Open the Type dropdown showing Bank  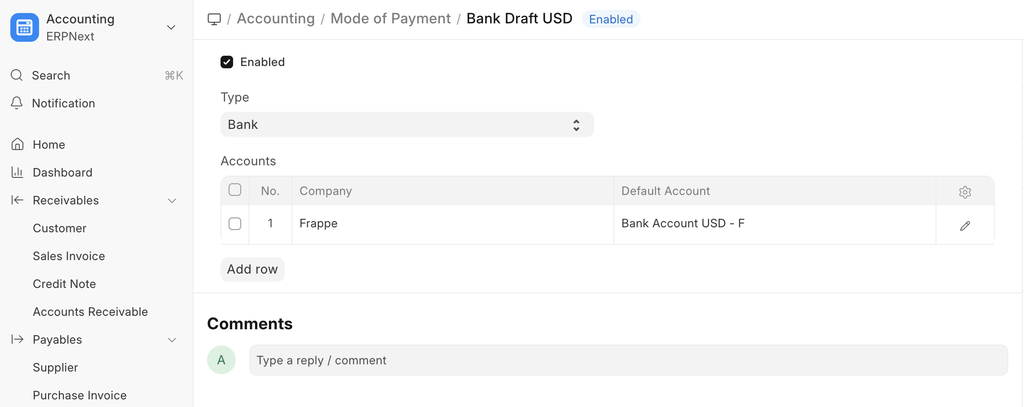[406, 125]
